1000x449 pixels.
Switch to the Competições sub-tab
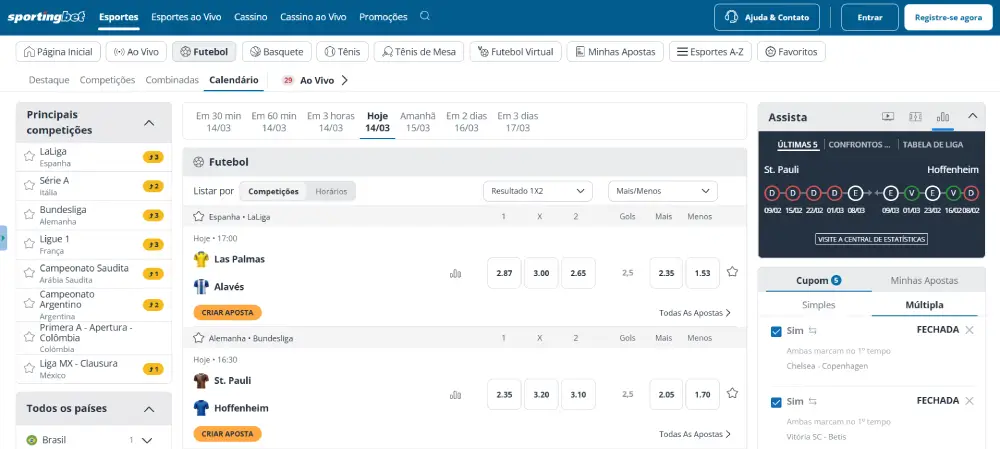point(107,80)
